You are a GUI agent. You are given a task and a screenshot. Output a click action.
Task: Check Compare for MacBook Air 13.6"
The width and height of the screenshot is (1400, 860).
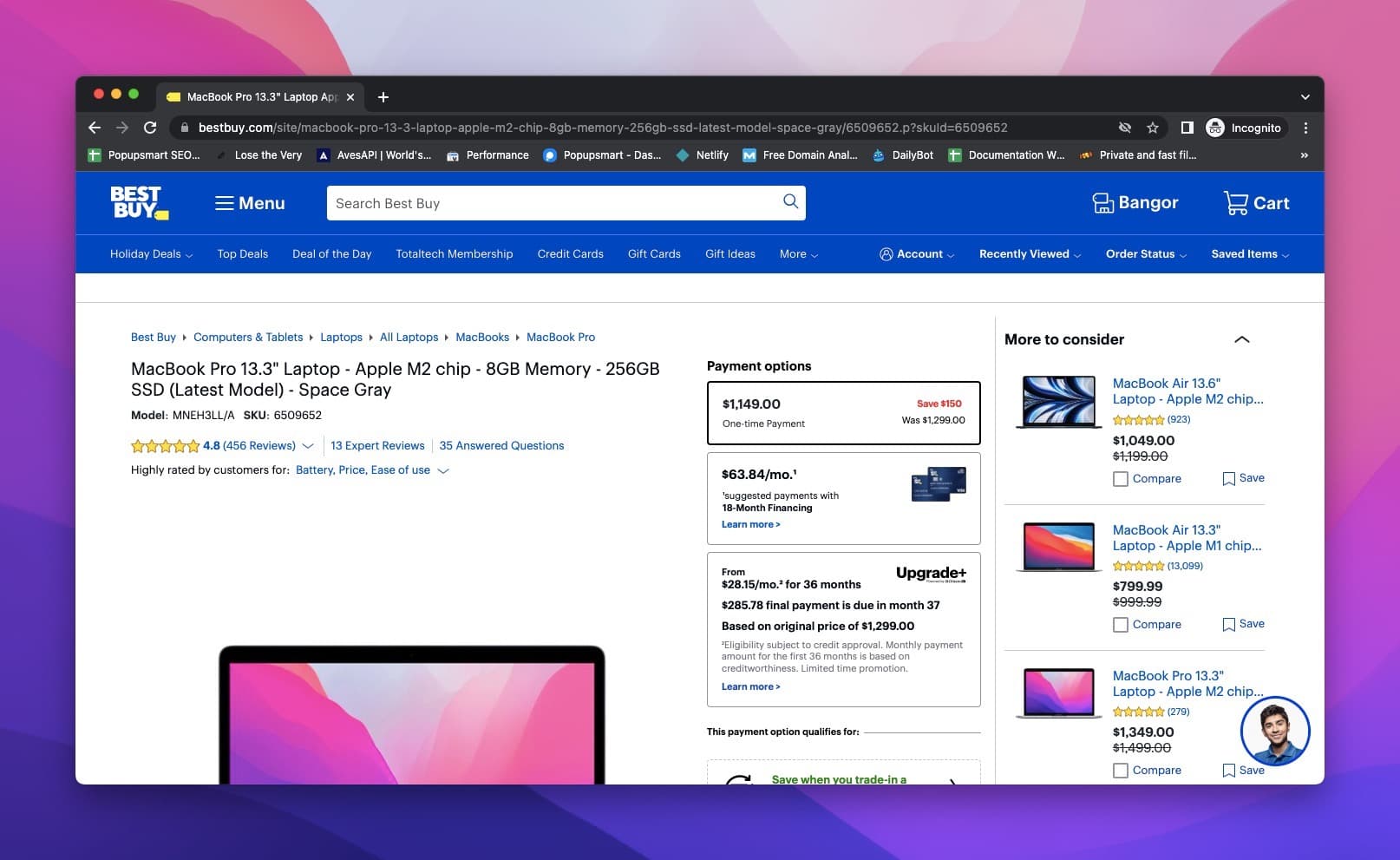pyautogui.click(x=1121, y=479)
